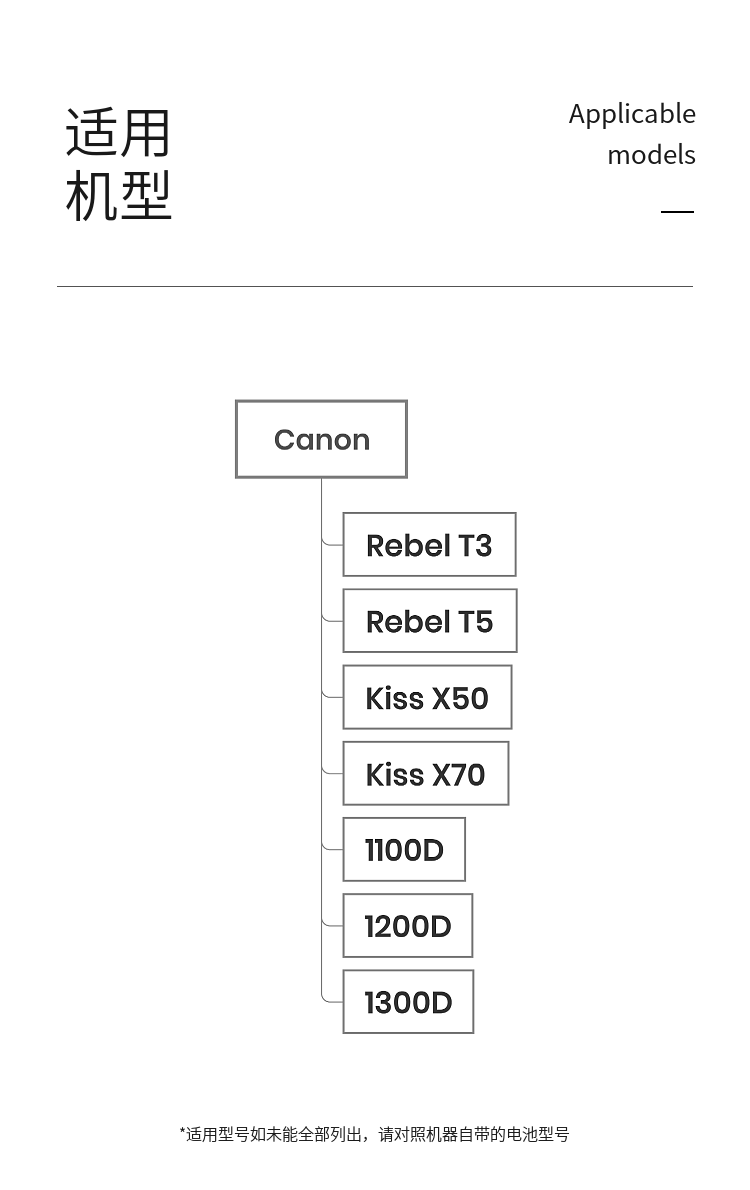Click the 适用机型 heading
Viewport: 750px width, 1190px height.
(118, 164)
